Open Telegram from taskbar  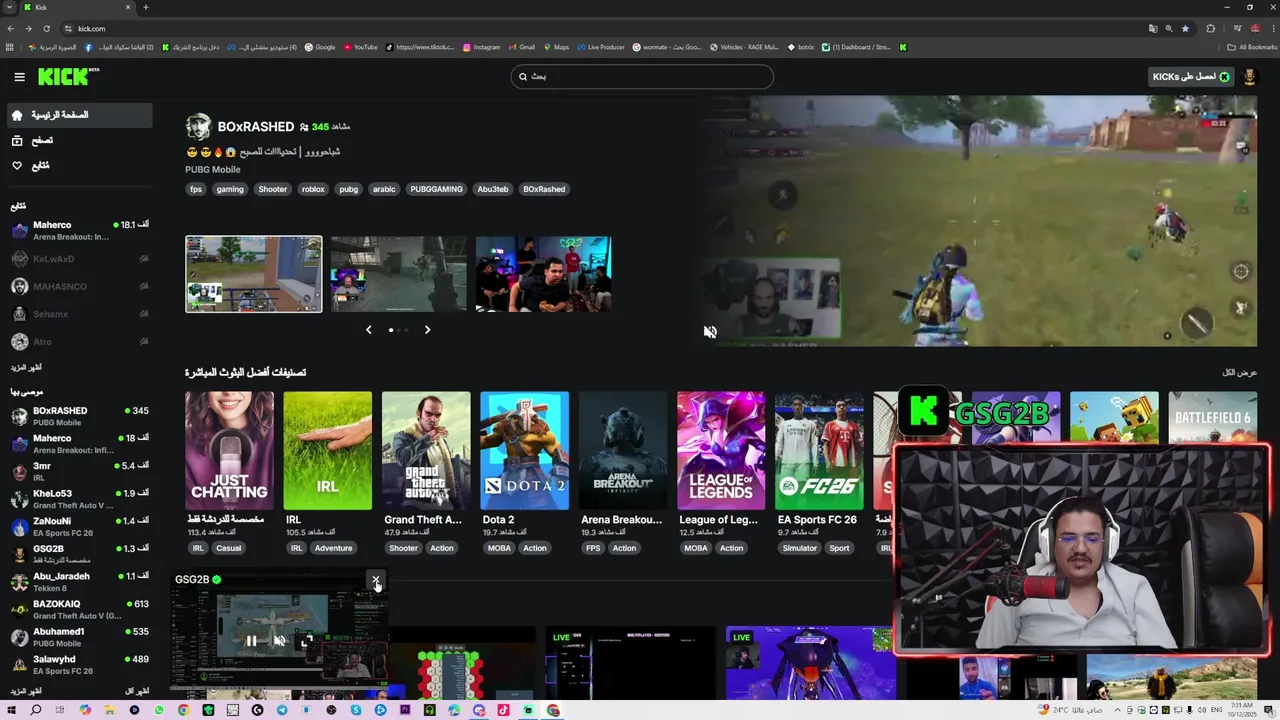[x=282, y=710]
